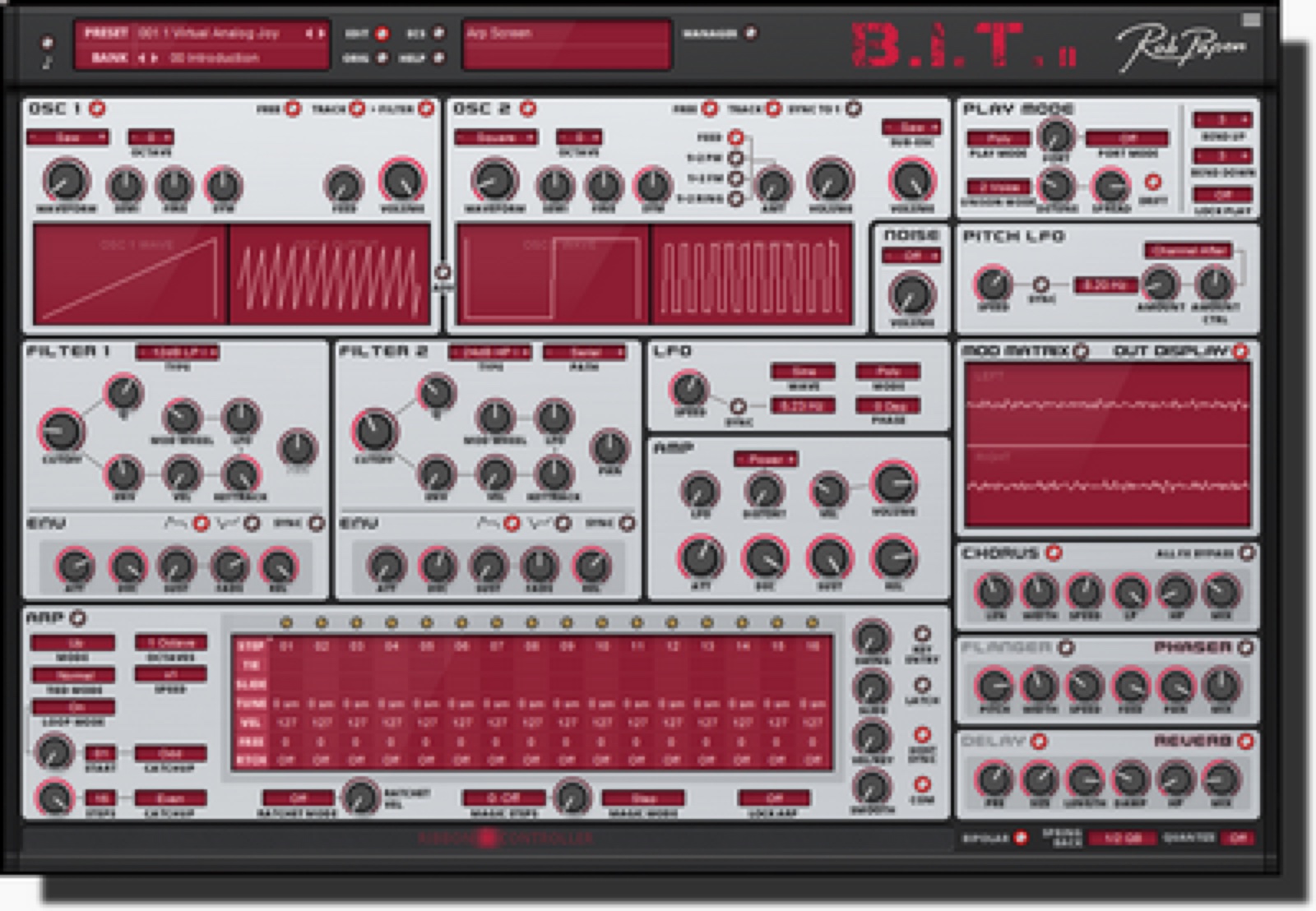Click the ECS button in the header

click(x=438, y=34)
